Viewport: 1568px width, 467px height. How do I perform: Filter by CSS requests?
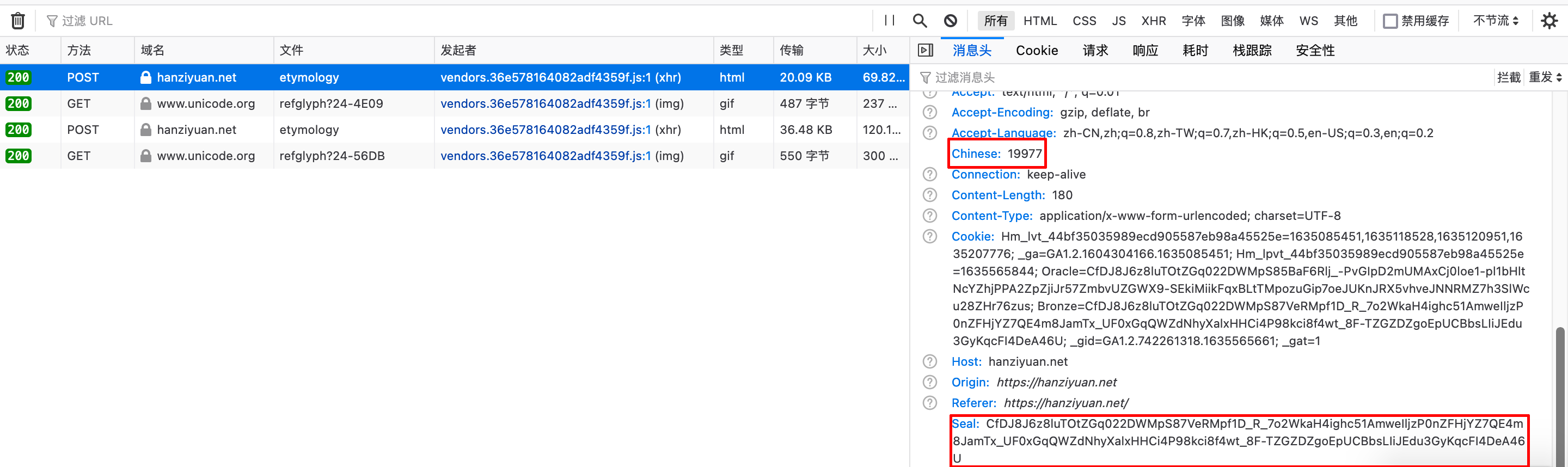(x=1084, y=21)
